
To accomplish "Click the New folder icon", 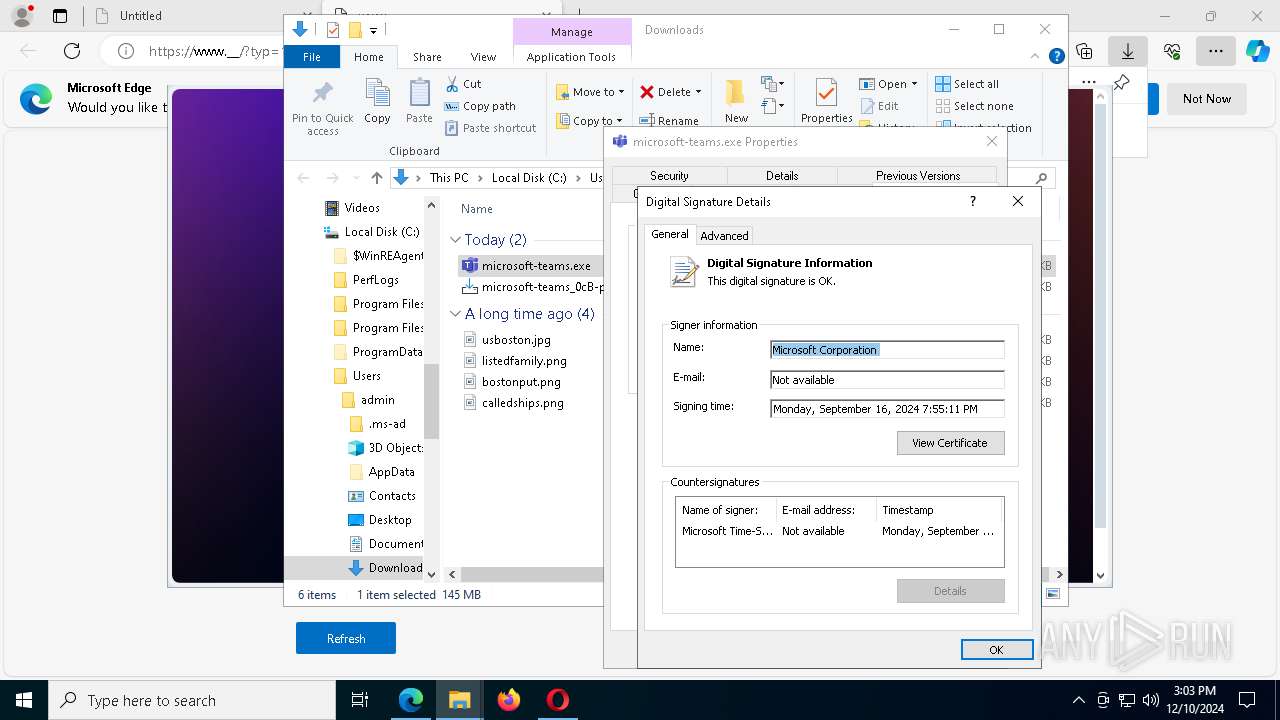I will pyautogui.click(x=736, y=93).
